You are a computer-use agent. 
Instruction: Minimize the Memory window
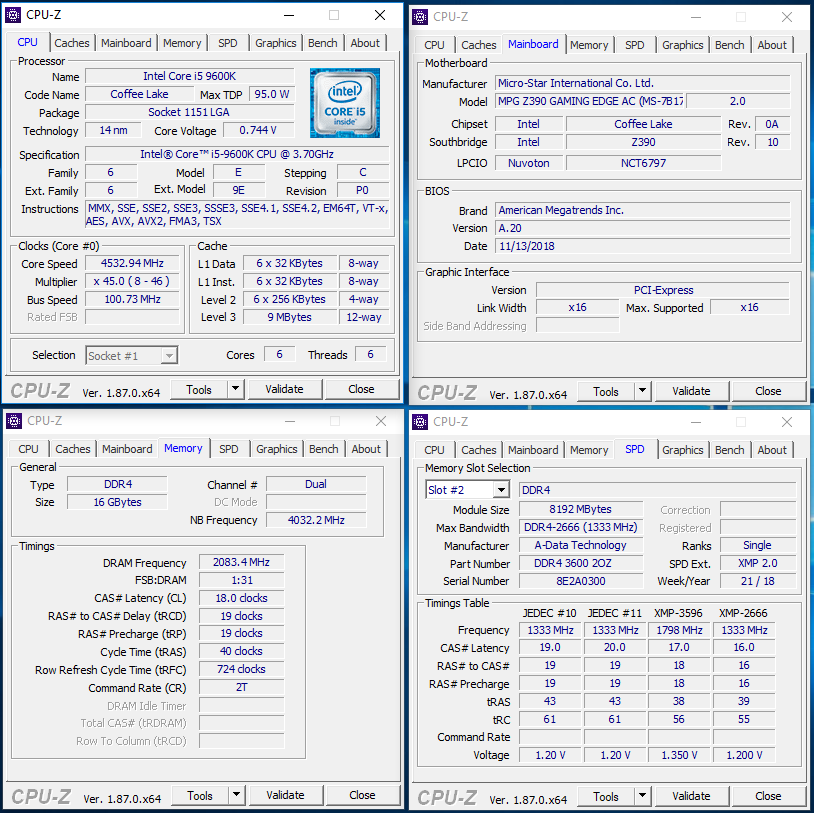click(x=290, y=422)
